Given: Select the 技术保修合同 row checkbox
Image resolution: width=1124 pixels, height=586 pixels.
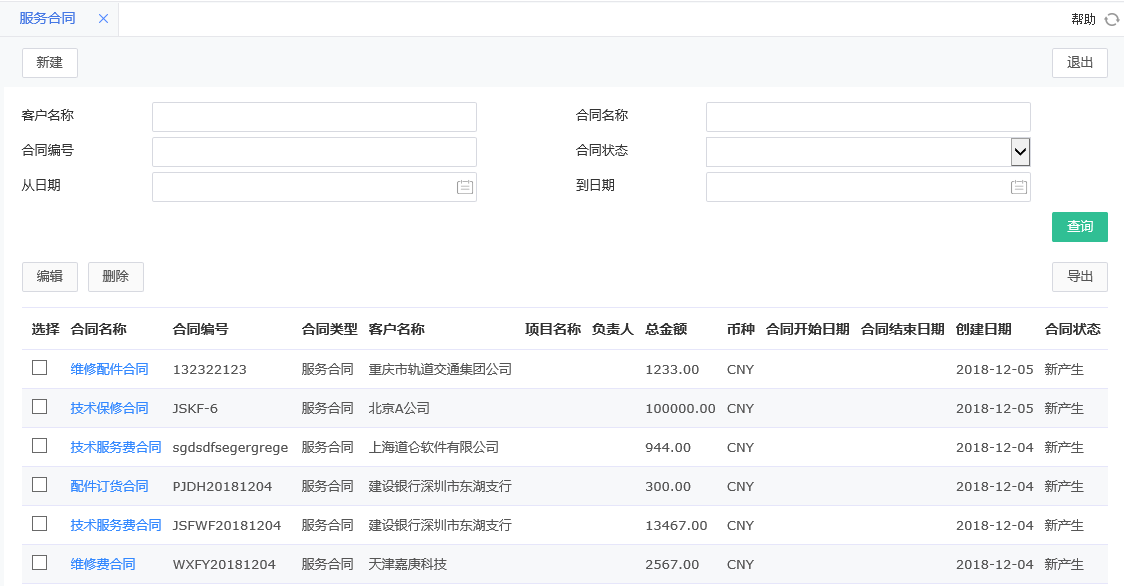Looking at the screenshot, I should [x=39, y=407].
